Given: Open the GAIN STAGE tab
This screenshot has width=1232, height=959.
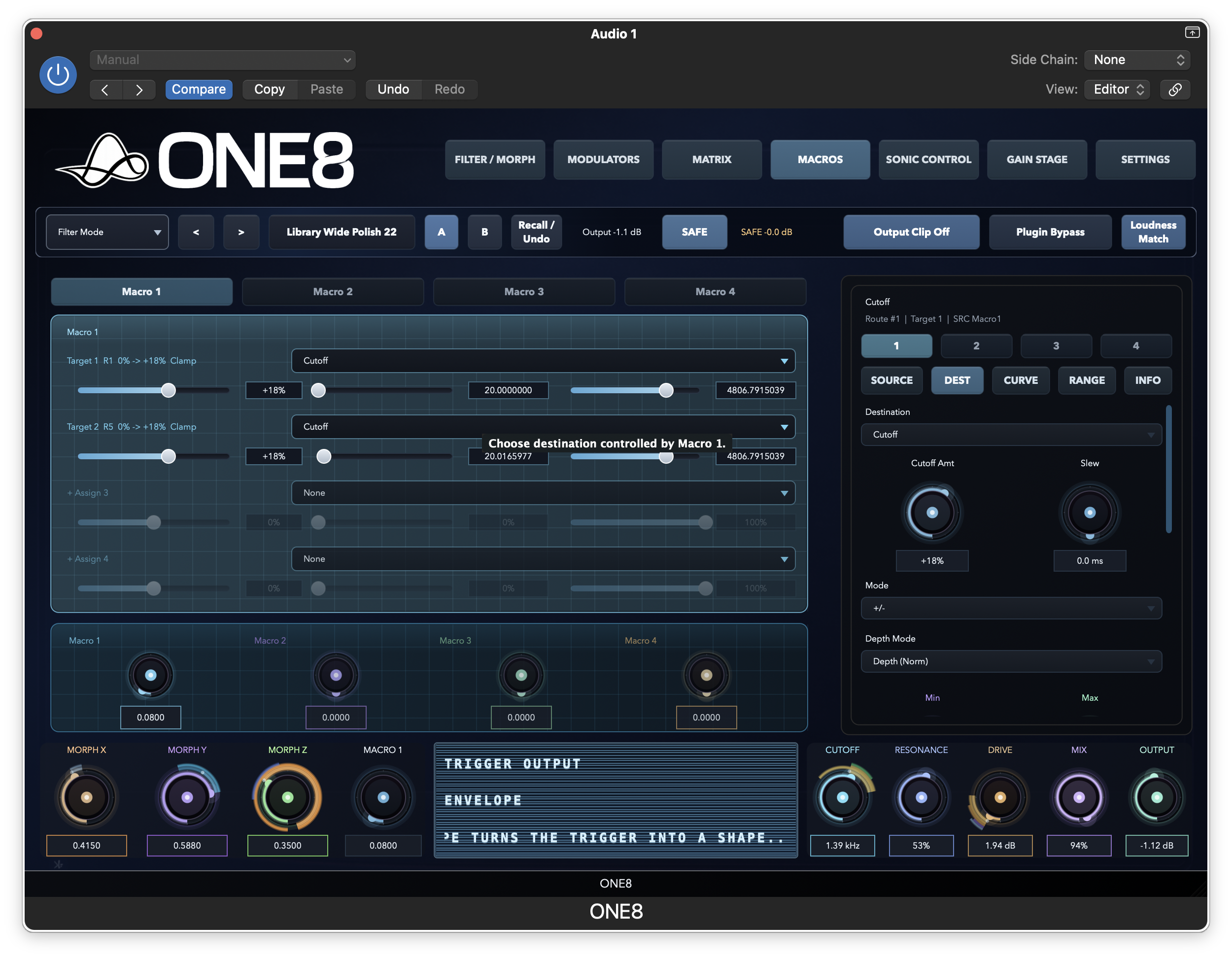Looking at the screenshot, I should tap(1037, 160).
